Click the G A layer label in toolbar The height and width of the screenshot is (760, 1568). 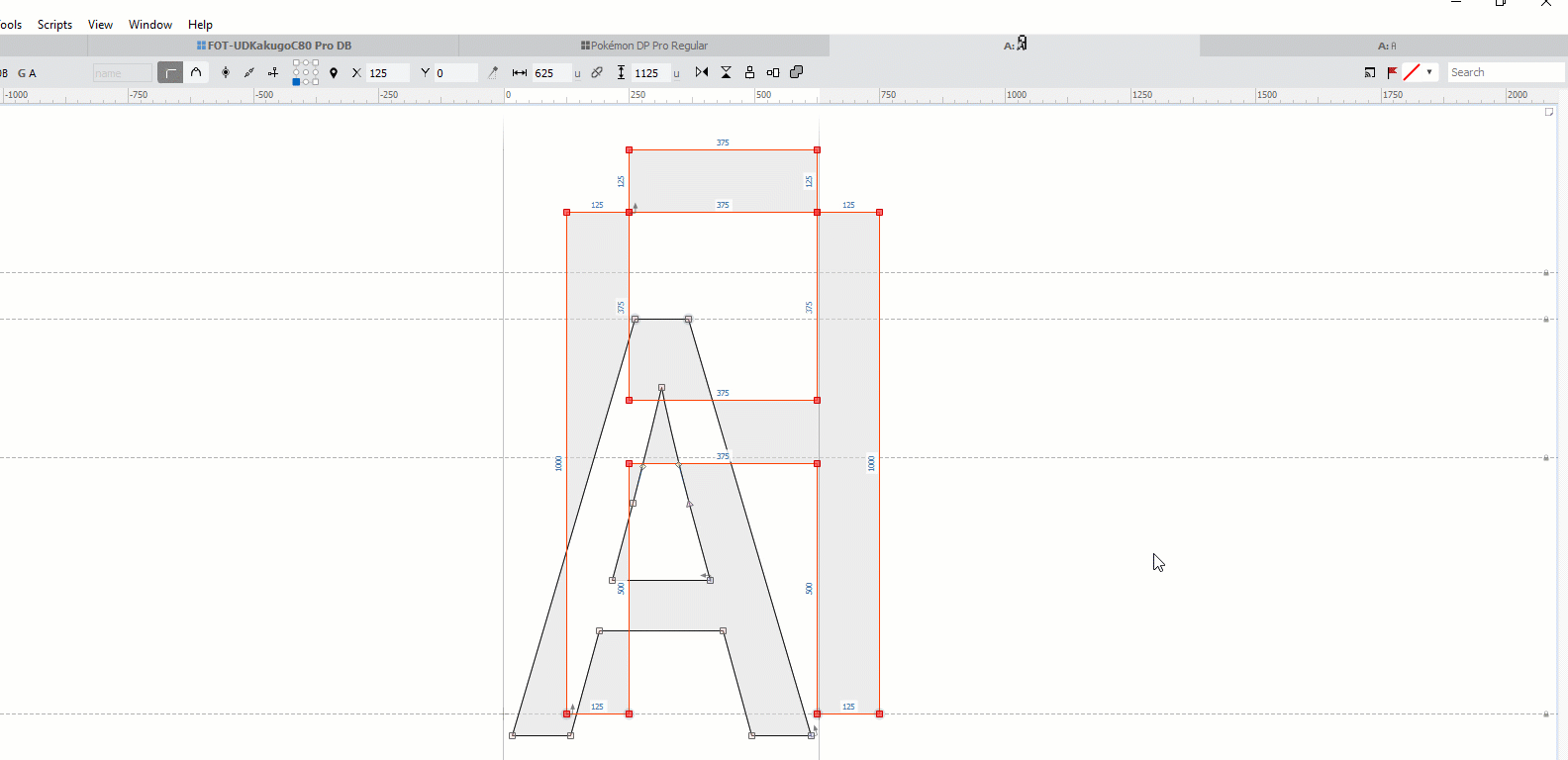(27, 73)
